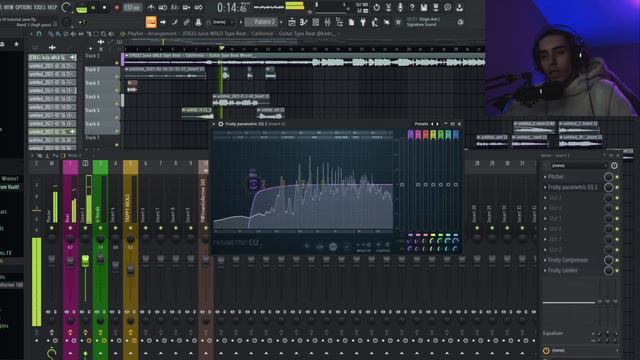Mute the pink Beat mixer track LED
Screen dimensions: 640x360
(70, 228)
